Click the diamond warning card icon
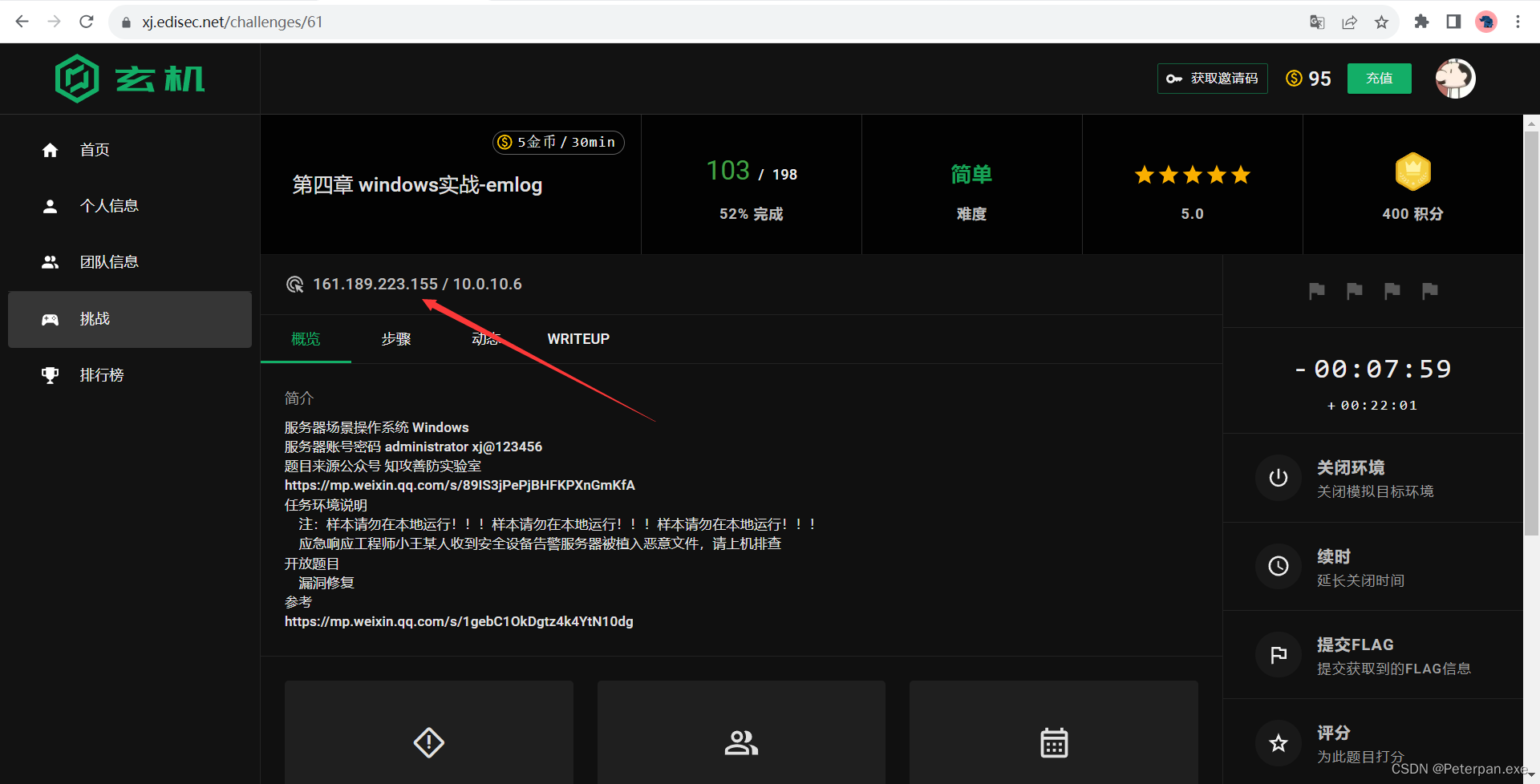1540x784 pixels. (429, 743)
